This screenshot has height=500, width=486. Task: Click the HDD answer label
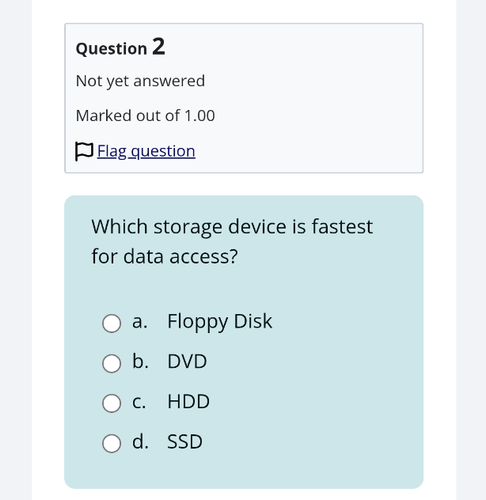188,401
